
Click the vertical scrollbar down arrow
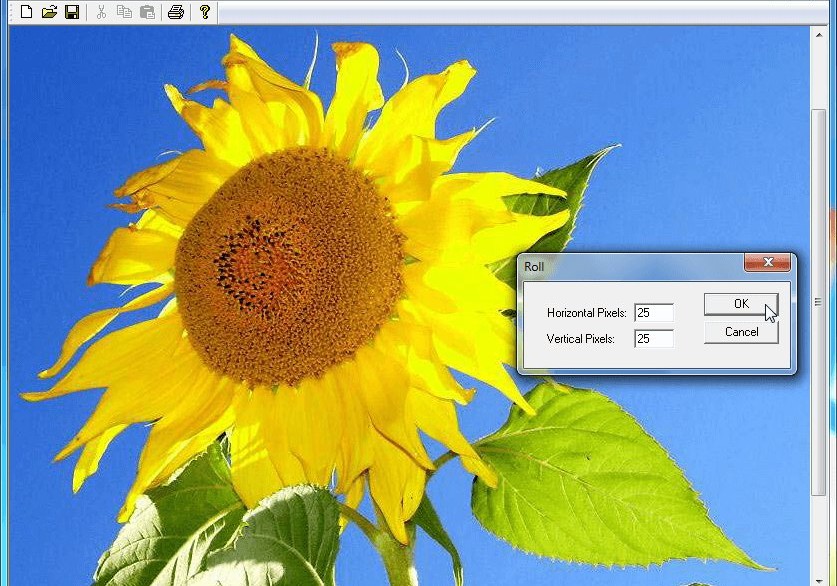tap(819, 581)
